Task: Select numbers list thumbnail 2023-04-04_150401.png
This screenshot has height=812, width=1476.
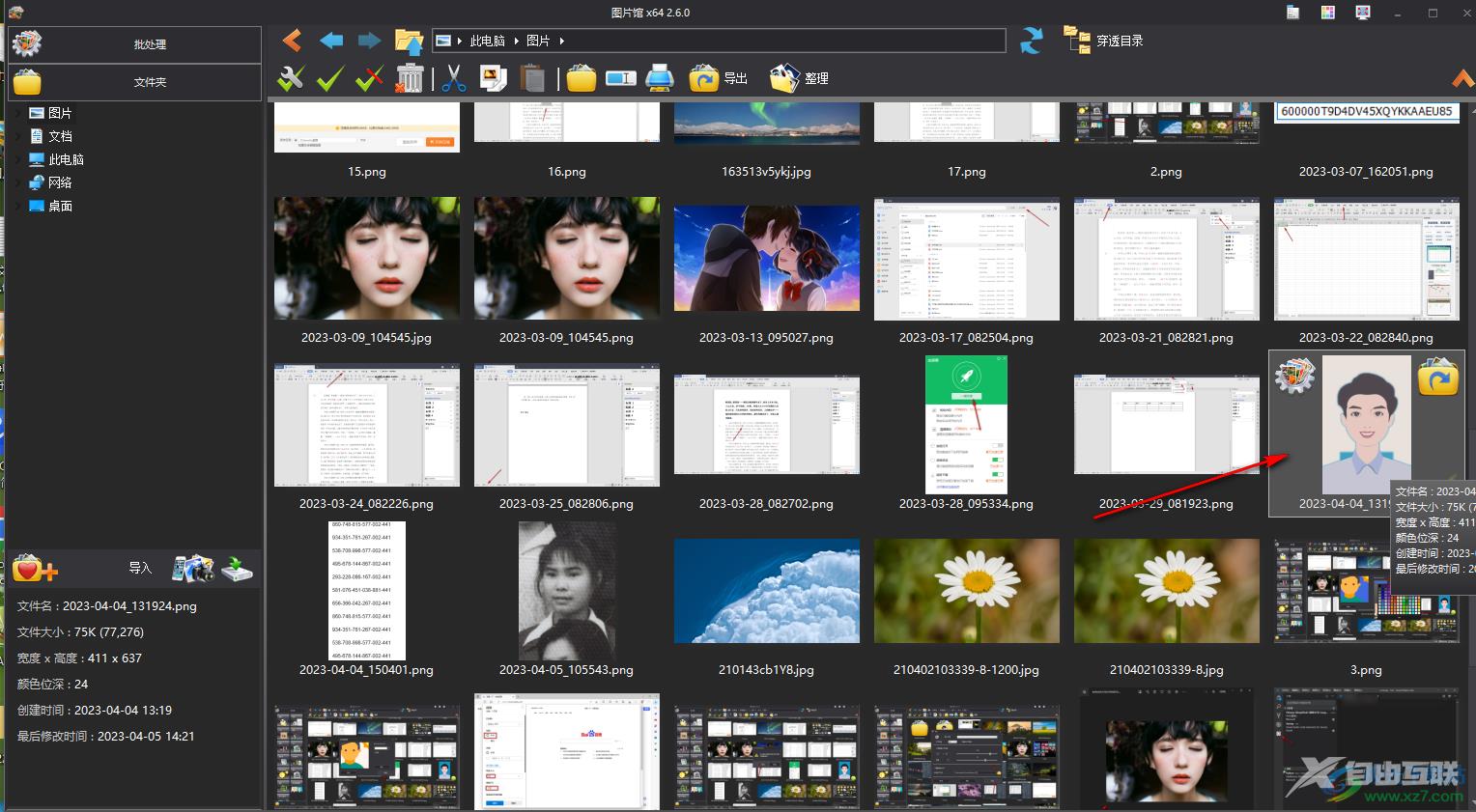Action: pos(367,591)
